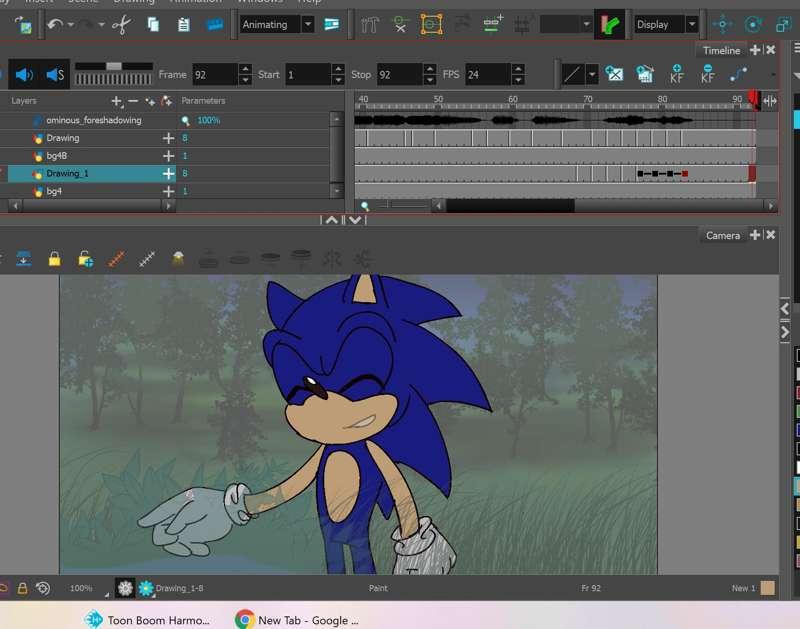Open the blank dropdown left of render icon

pos(586,24)
